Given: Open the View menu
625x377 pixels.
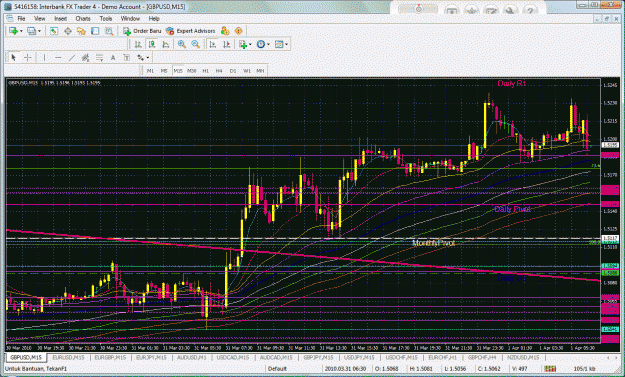Looking at the screenshot, I should click(39, 19).
